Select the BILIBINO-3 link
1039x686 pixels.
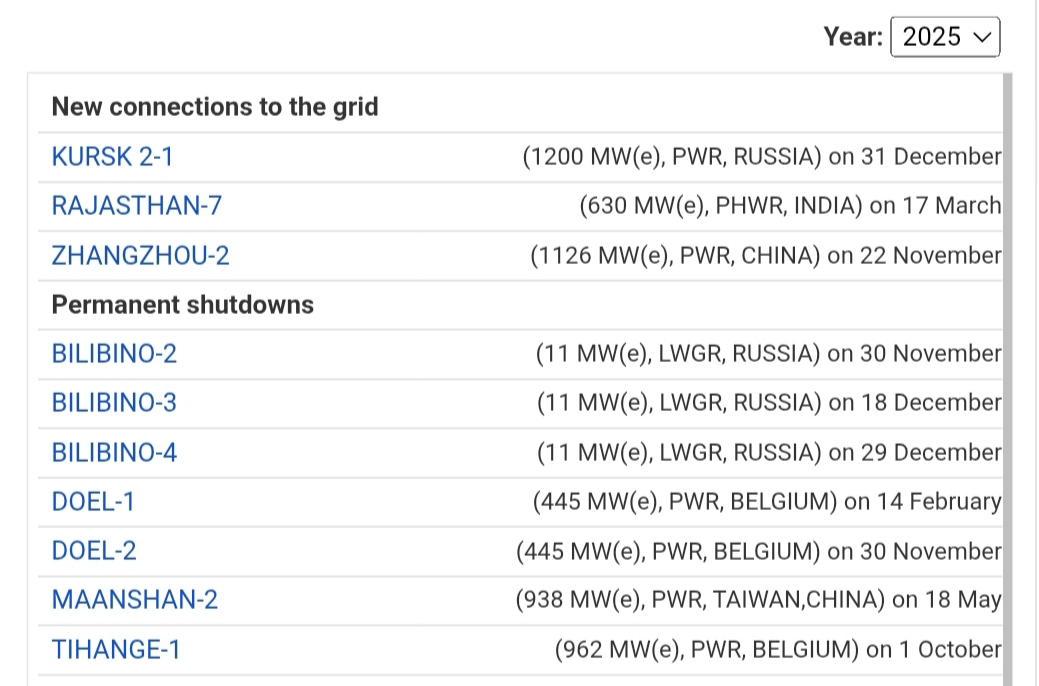click(x=114, y=402)
